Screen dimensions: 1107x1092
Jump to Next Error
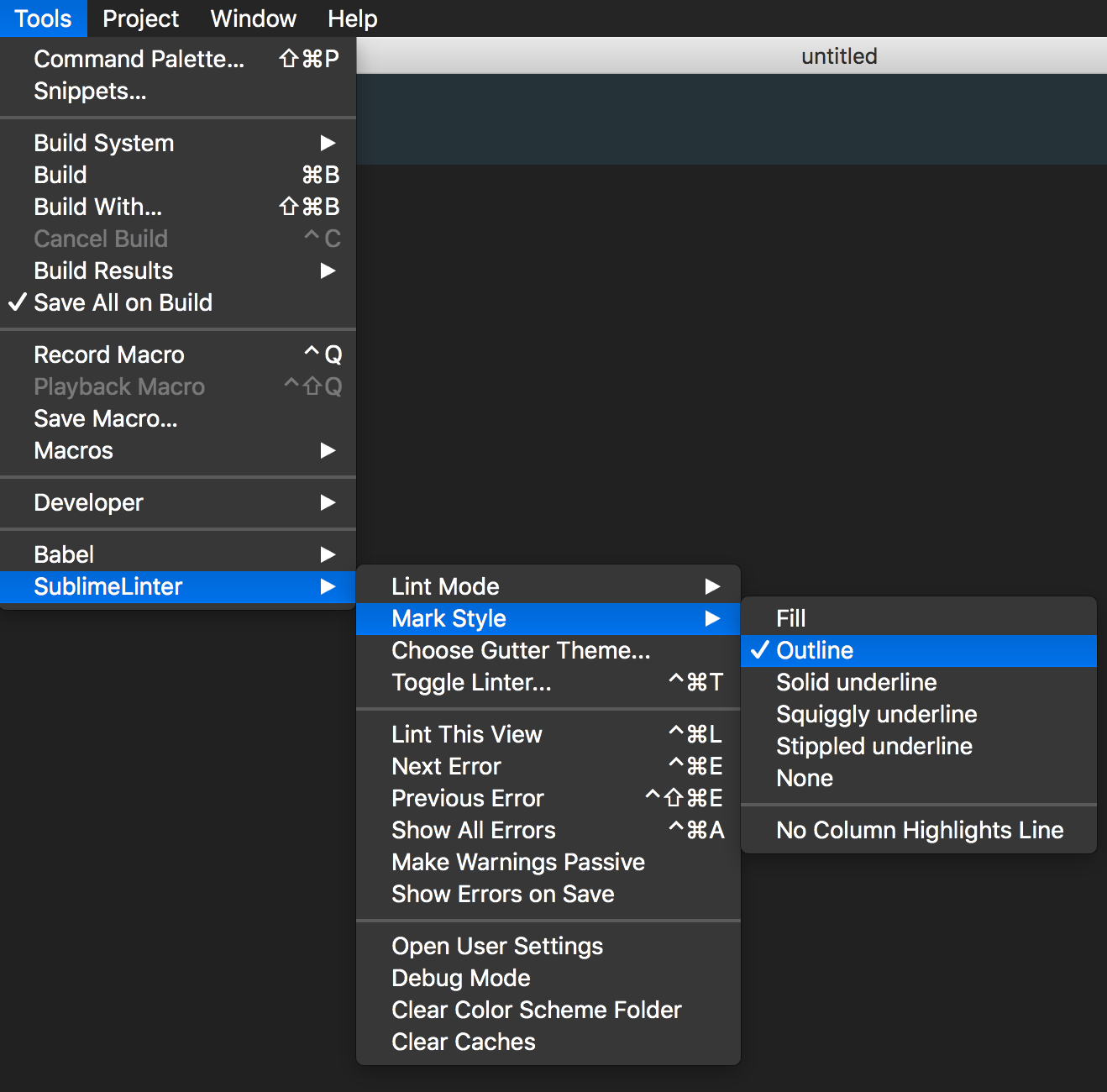click(548, 766)
